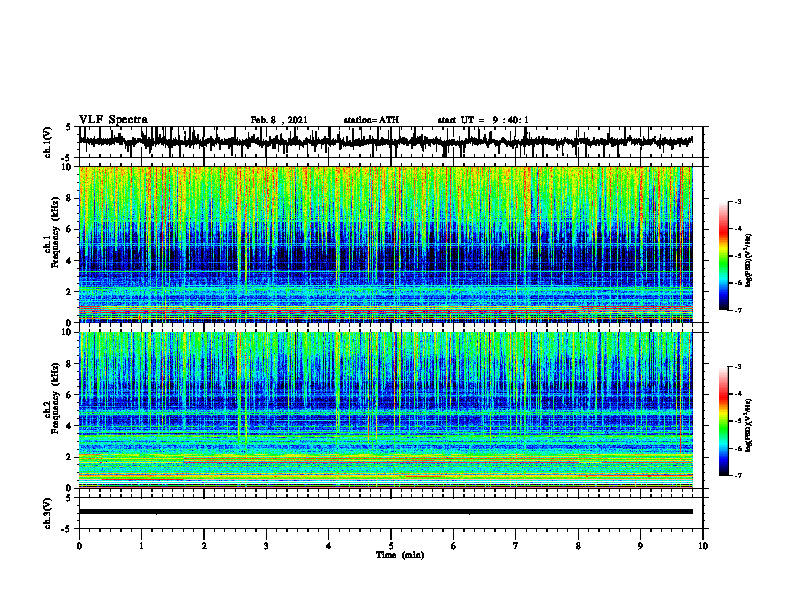Click the "ch.3(V)" axis label
The height and width of the screenshot is (612, 792).
click(48, 513)
